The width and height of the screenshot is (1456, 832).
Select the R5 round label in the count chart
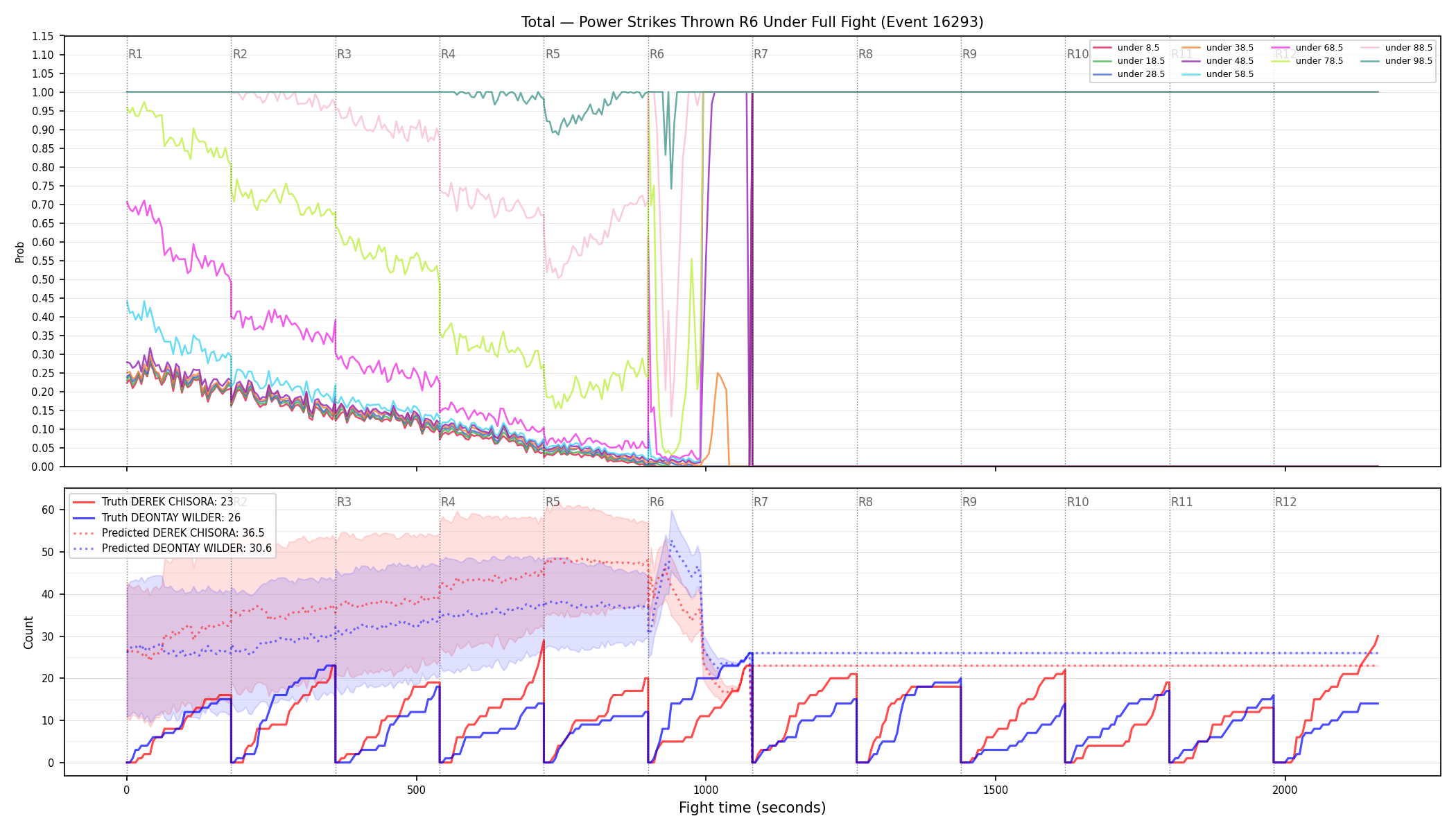(553, 502)
